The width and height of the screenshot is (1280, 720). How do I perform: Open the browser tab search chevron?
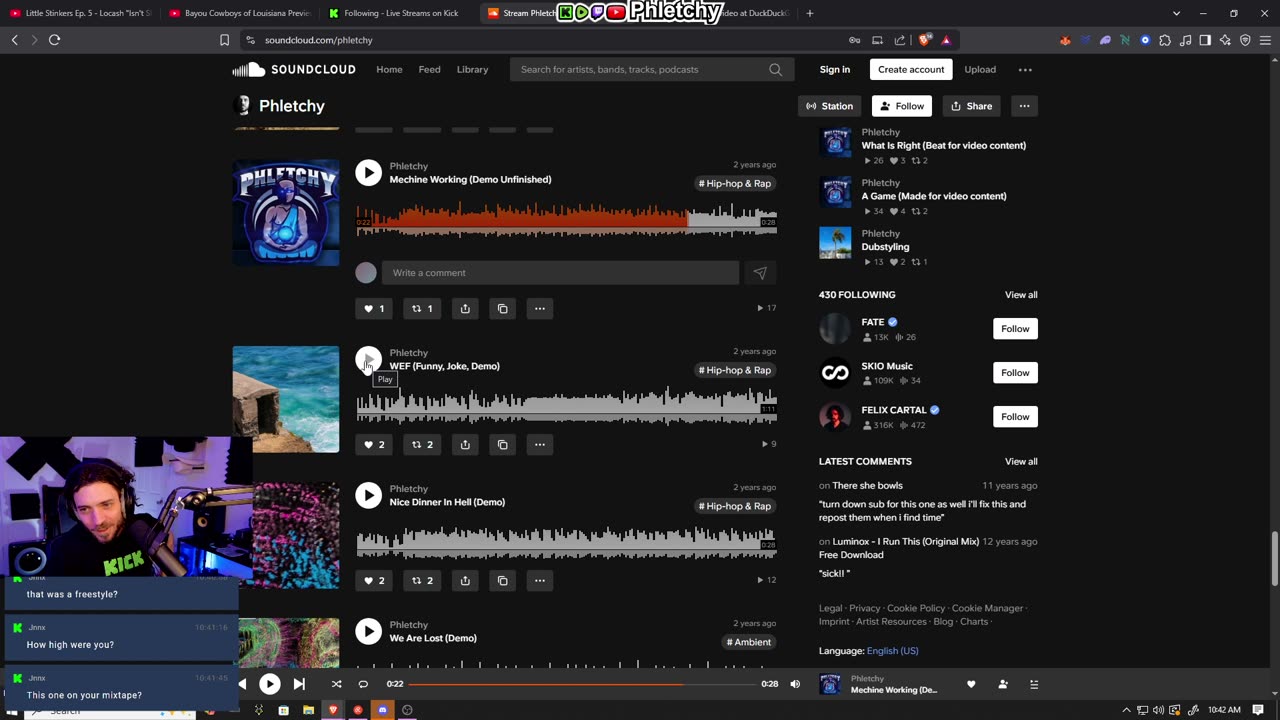1176,13
